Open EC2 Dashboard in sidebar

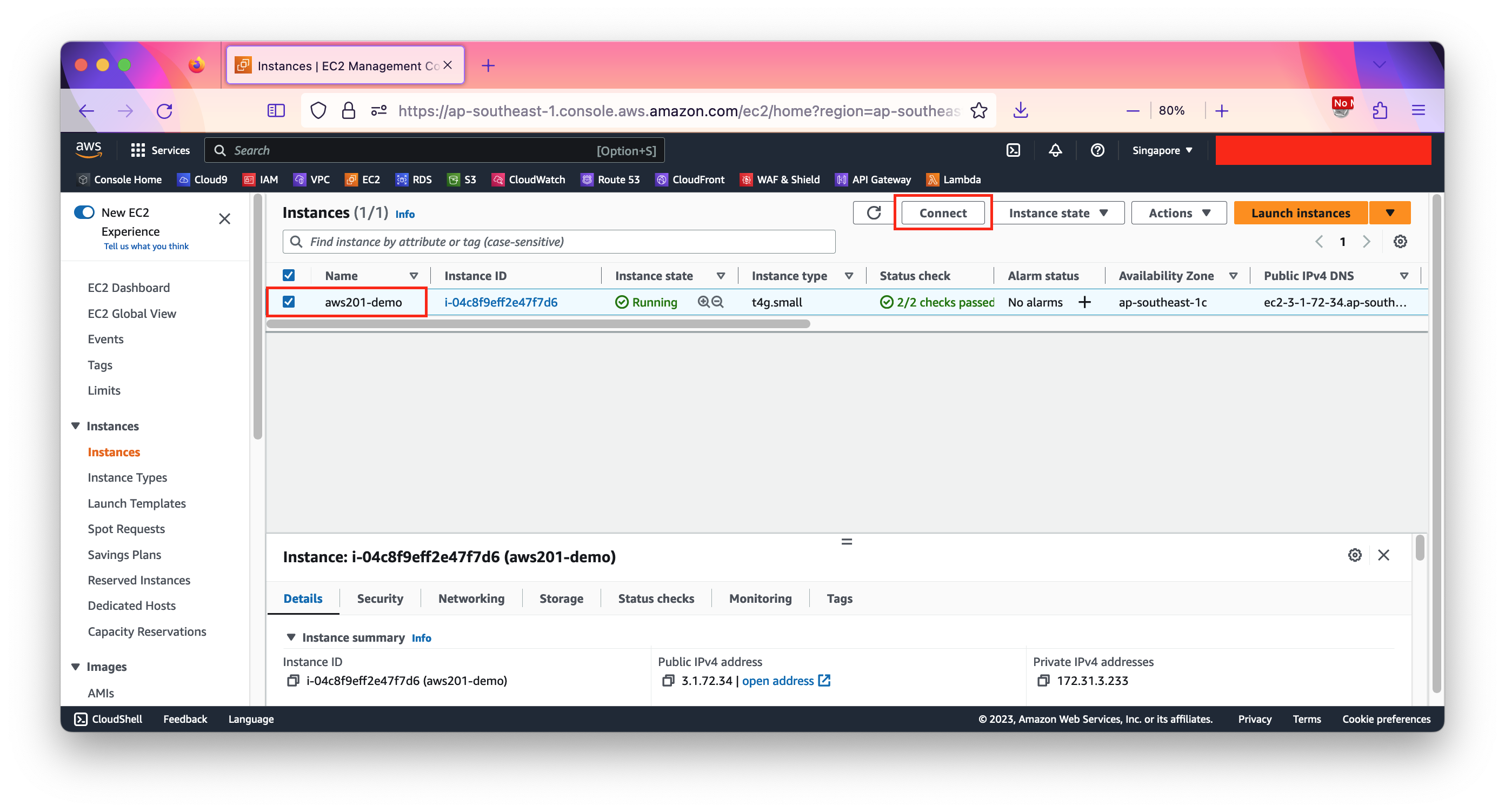129,288
